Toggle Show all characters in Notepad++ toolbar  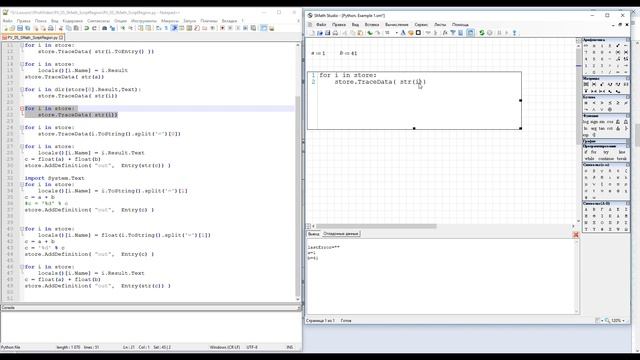166,28
